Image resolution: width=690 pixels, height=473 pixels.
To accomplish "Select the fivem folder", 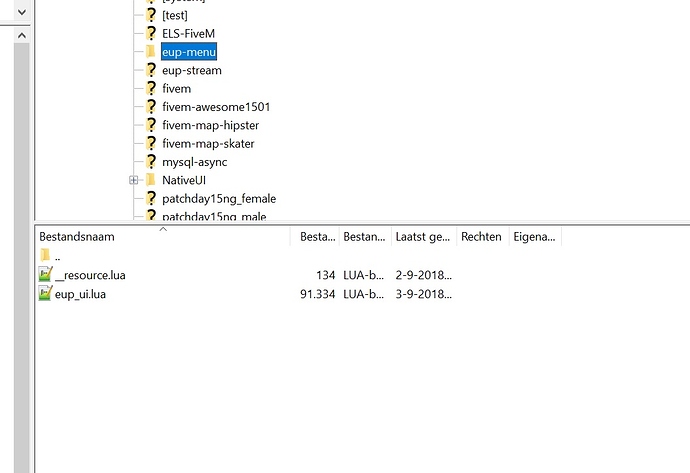I will coord(176,88).
